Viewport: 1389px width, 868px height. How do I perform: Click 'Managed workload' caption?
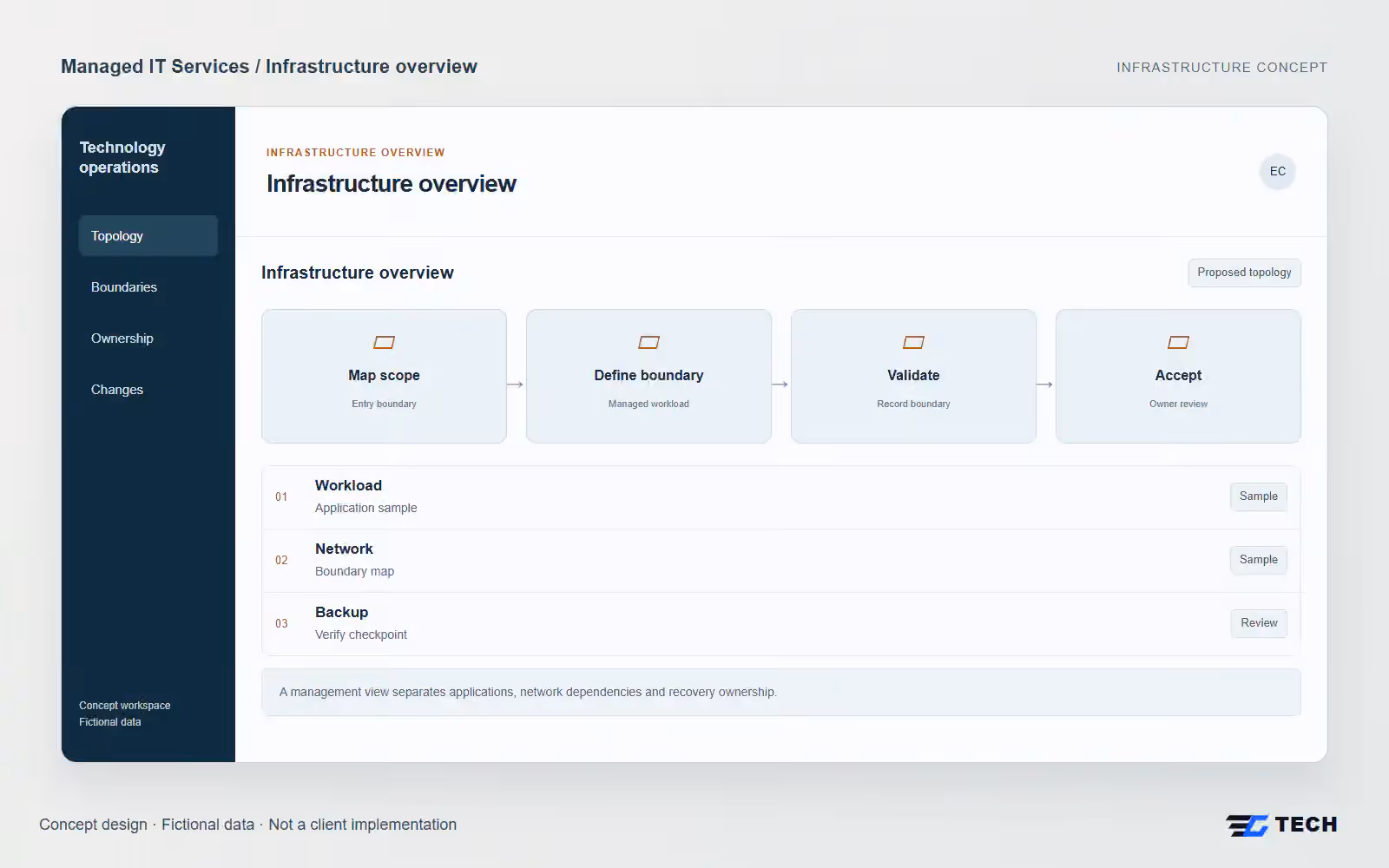pyautogui.click(x=648, y=404)
